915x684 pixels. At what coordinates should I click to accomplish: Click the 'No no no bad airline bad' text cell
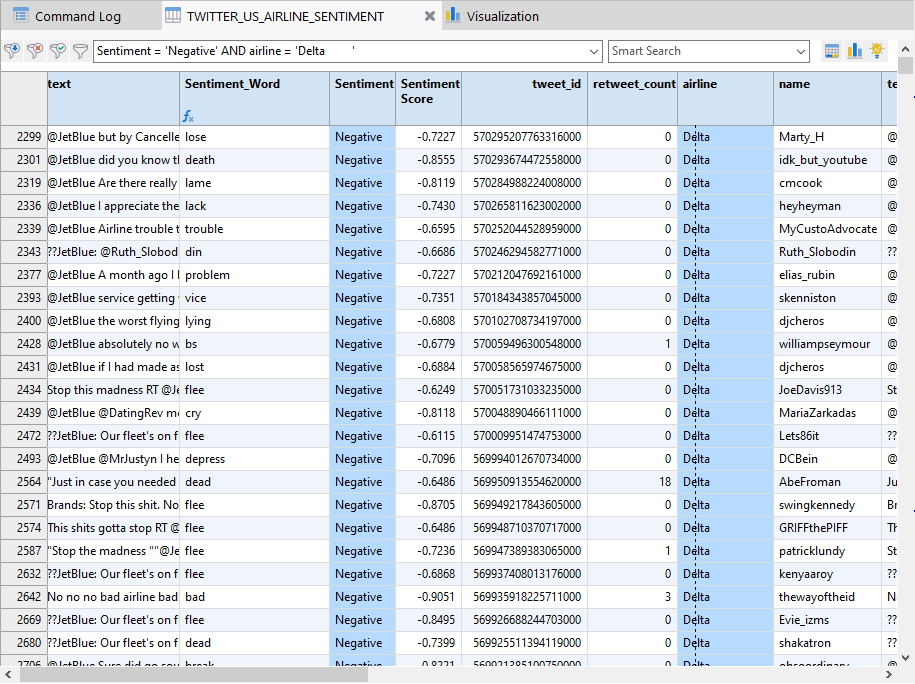coord(113,597)
